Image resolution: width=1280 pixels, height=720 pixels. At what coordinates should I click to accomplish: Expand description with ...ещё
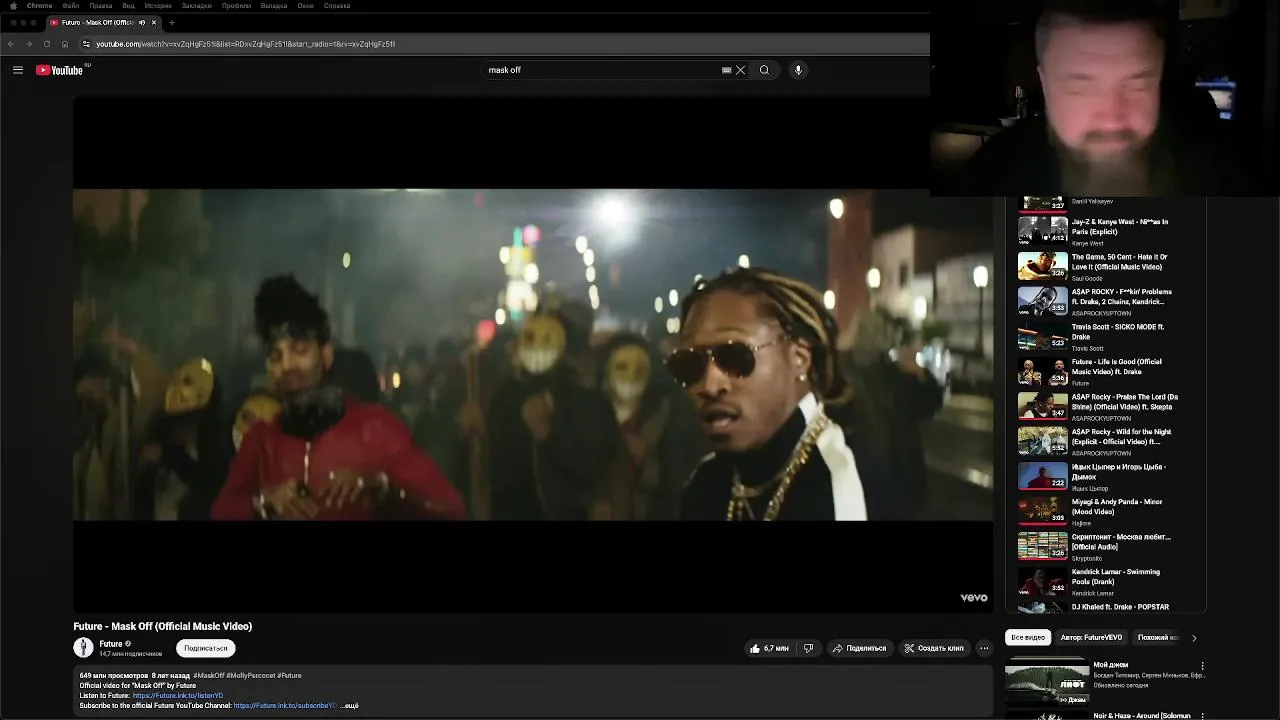[350, 706]
